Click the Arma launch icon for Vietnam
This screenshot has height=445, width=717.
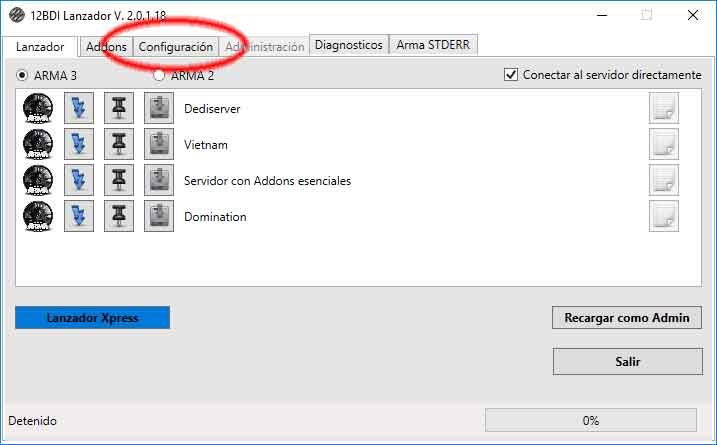click(x=38, y=144)
